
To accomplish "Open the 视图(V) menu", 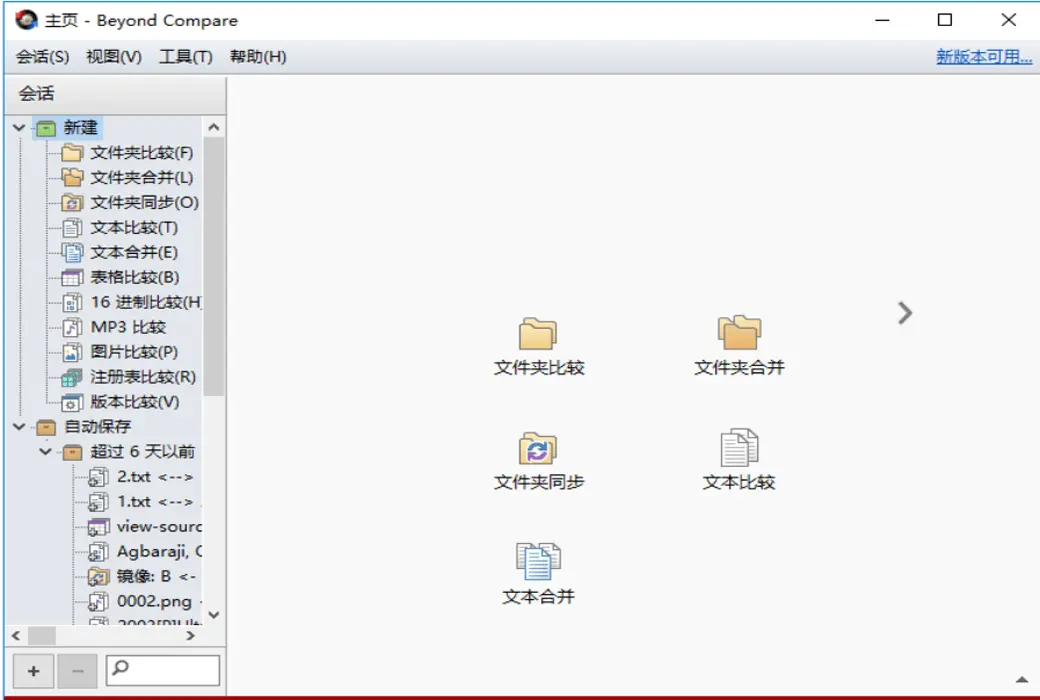I will click(x=114, y=57).
